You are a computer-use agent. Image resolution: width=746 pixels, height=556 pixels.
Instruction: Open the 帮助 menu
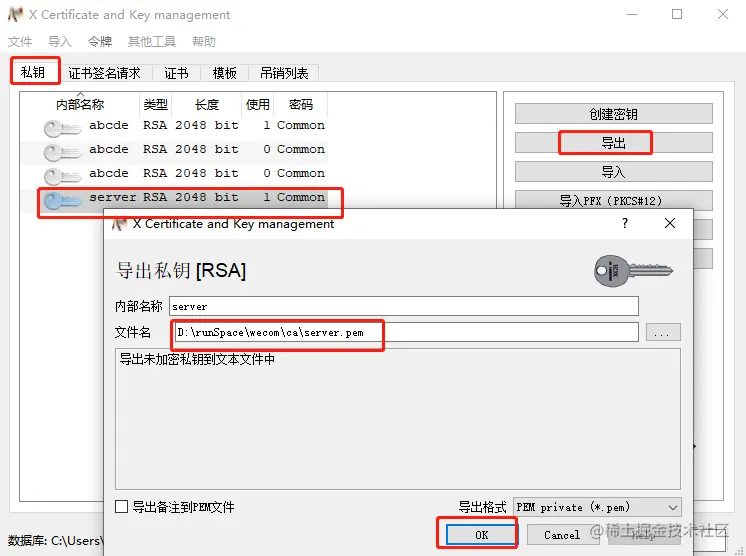point(204,42)
